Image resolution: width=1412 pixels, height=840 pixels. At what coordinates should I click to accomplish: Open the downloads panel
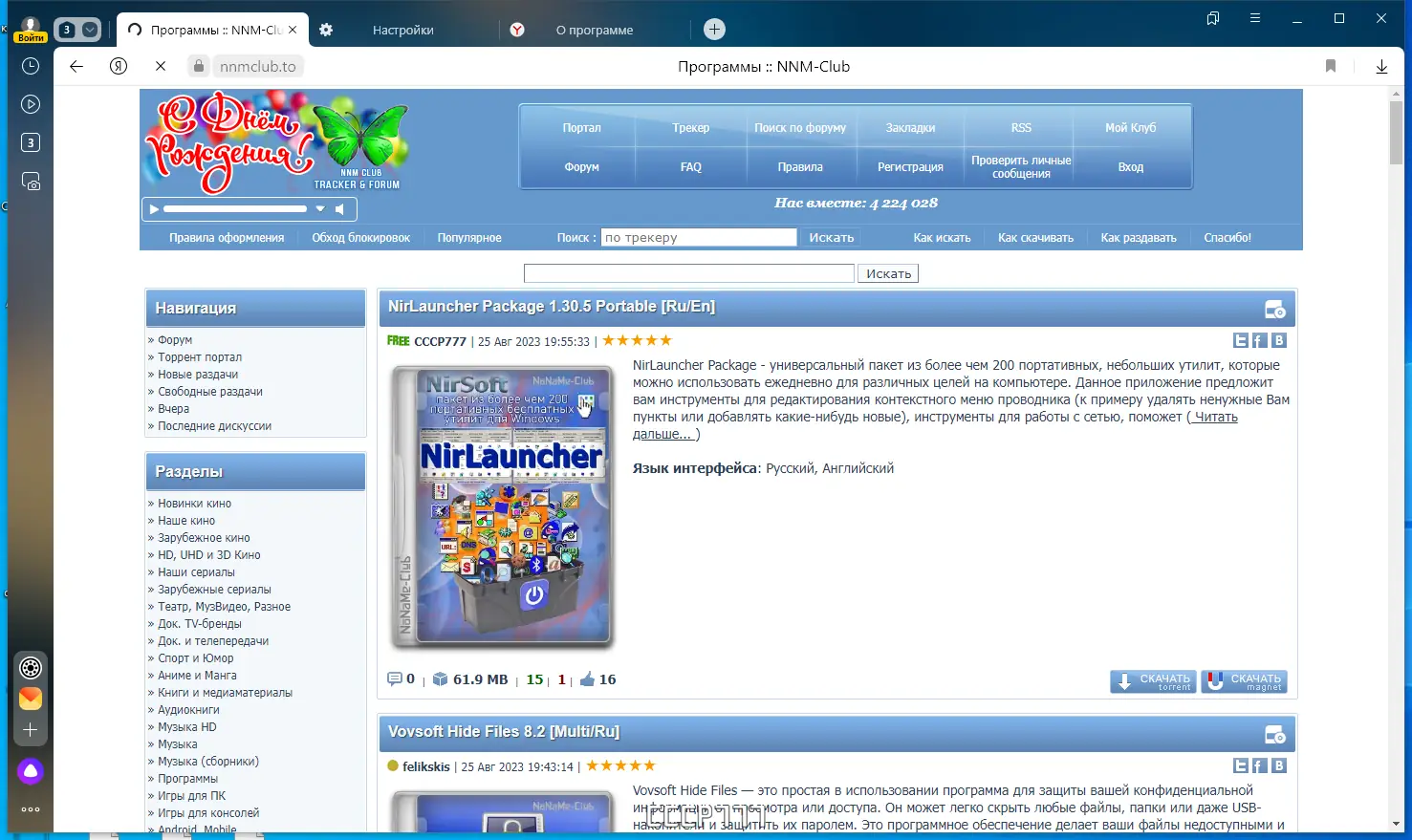tap(1381, 66)
